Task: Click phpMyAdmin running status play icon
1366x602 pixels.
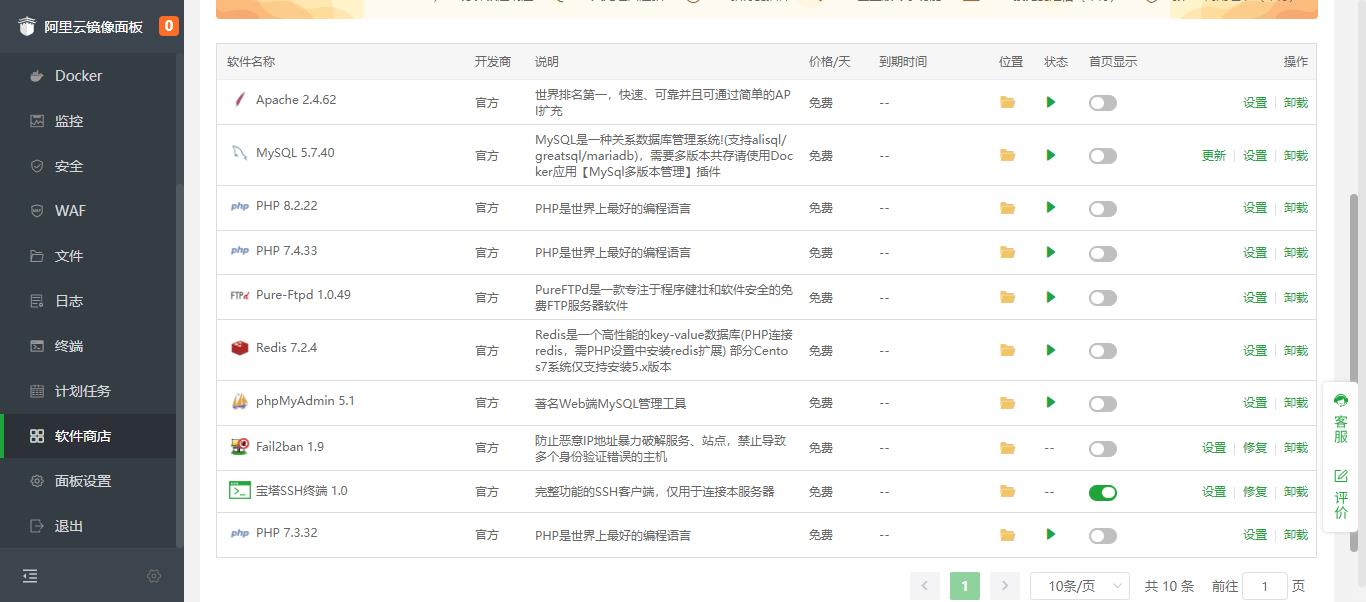Action: pyautogui.click(x=1050, y=402)
